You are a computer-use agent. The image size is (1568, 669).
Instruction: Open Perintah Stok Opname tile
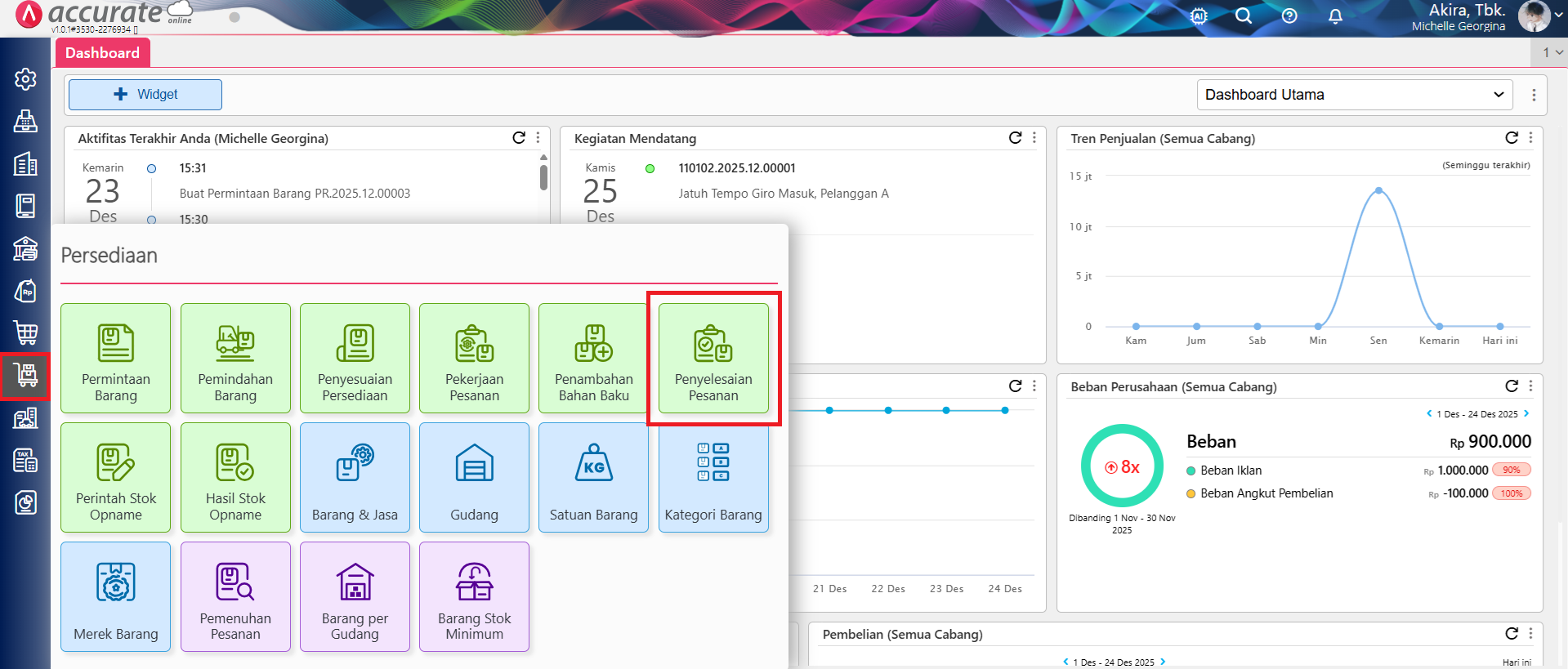(x=115, y=478)
